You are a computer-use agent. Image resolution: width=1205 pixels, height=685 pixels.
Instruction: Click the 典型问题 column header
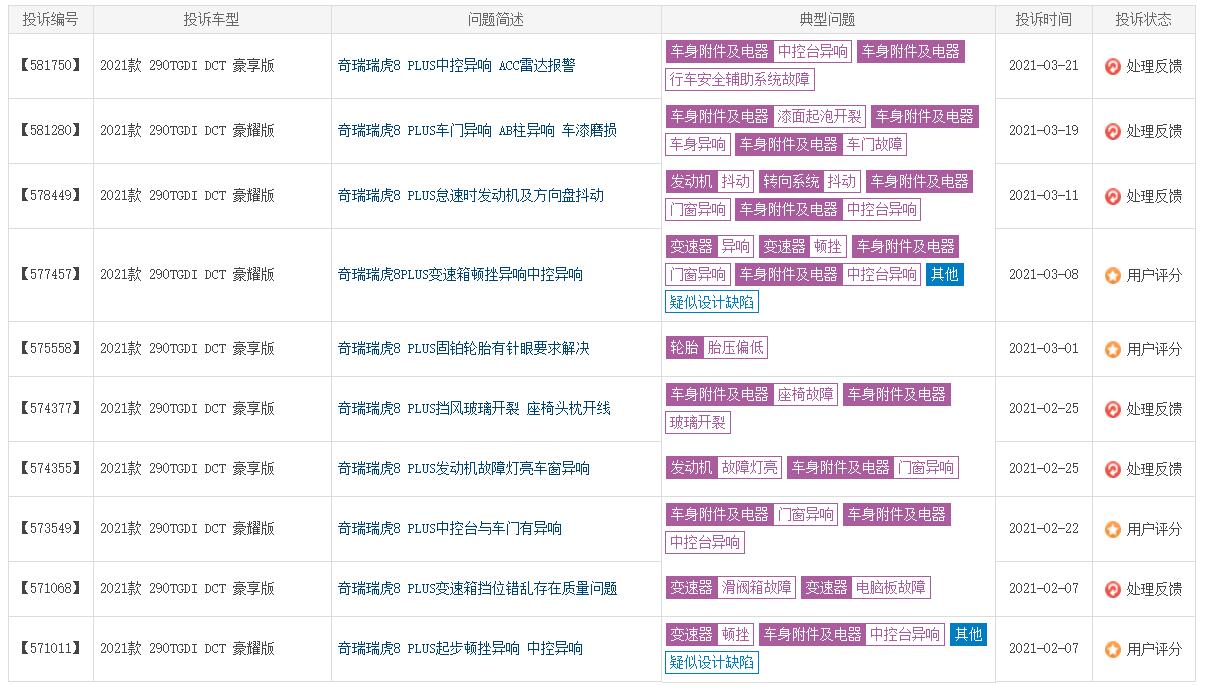point(828,19)
